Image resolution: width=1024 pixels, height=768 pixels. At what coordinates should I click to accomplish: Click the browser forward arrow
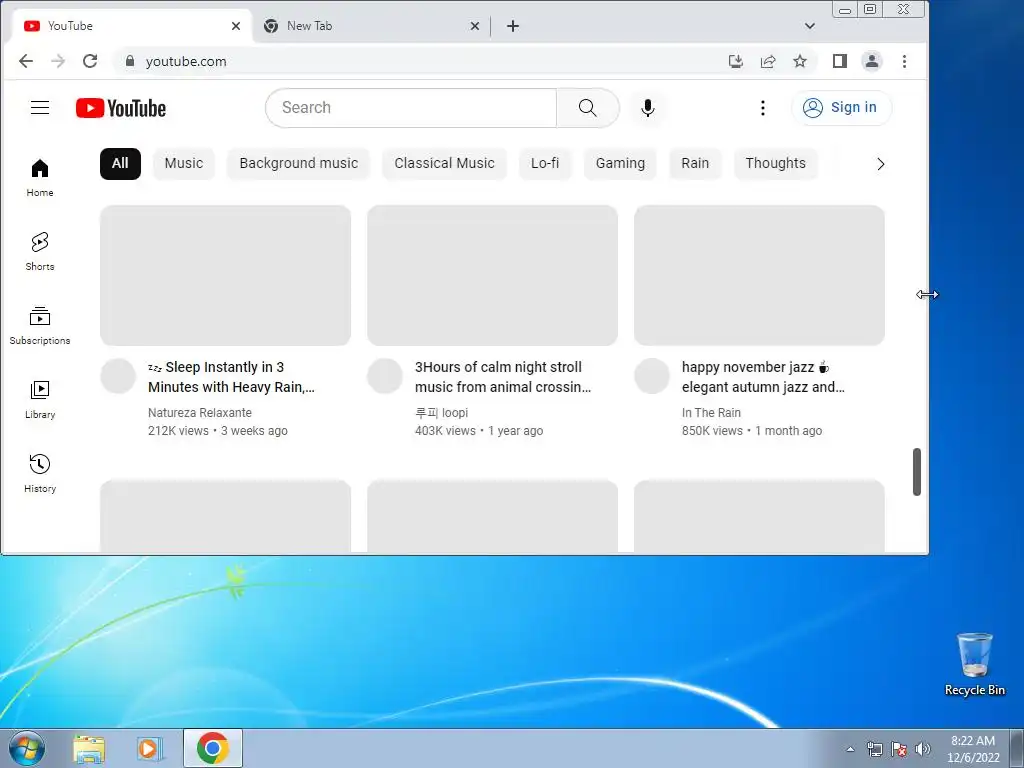(58, 61)
